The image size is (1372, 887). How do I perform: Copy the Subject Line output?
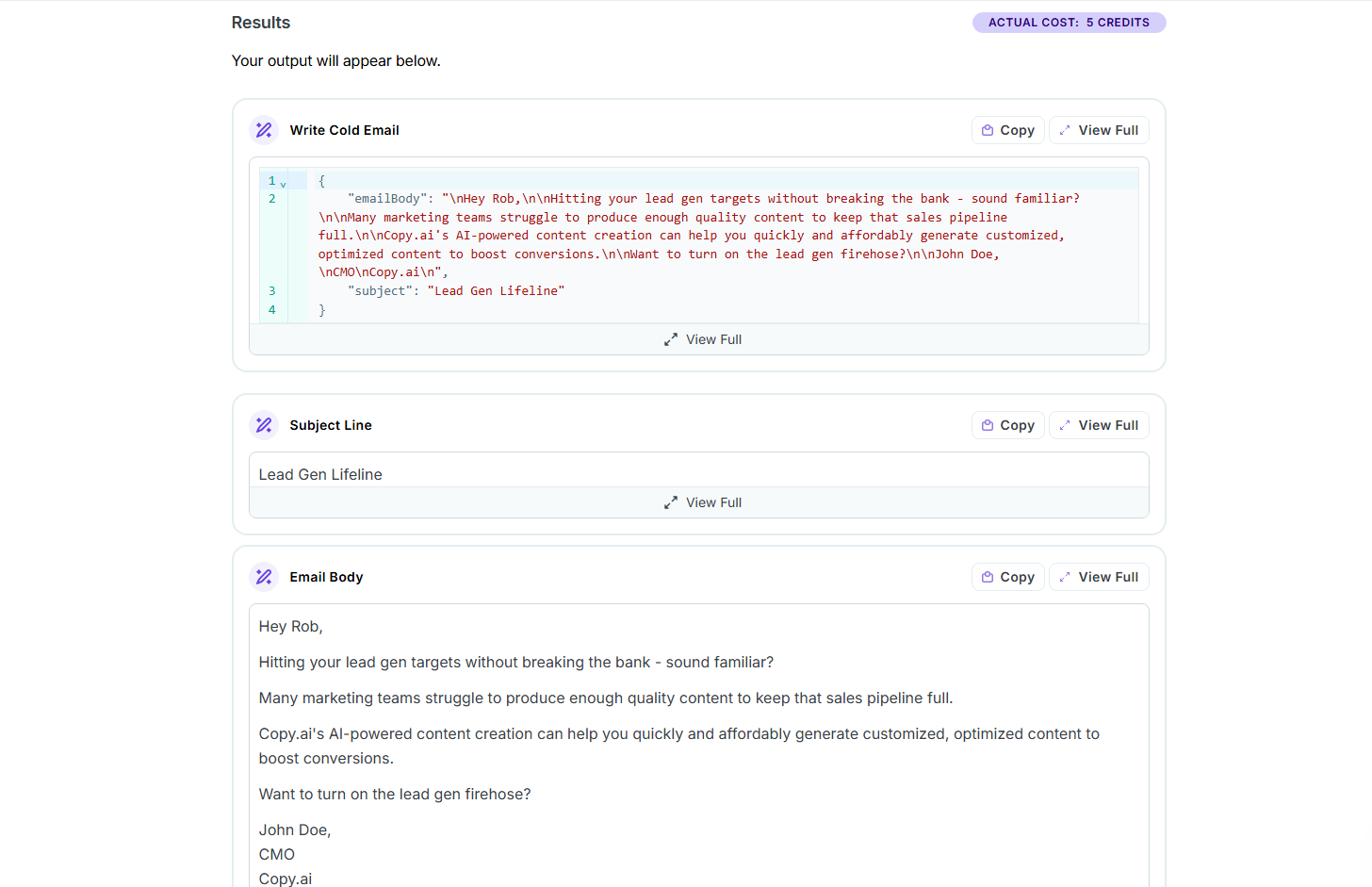click(1007, 425)
